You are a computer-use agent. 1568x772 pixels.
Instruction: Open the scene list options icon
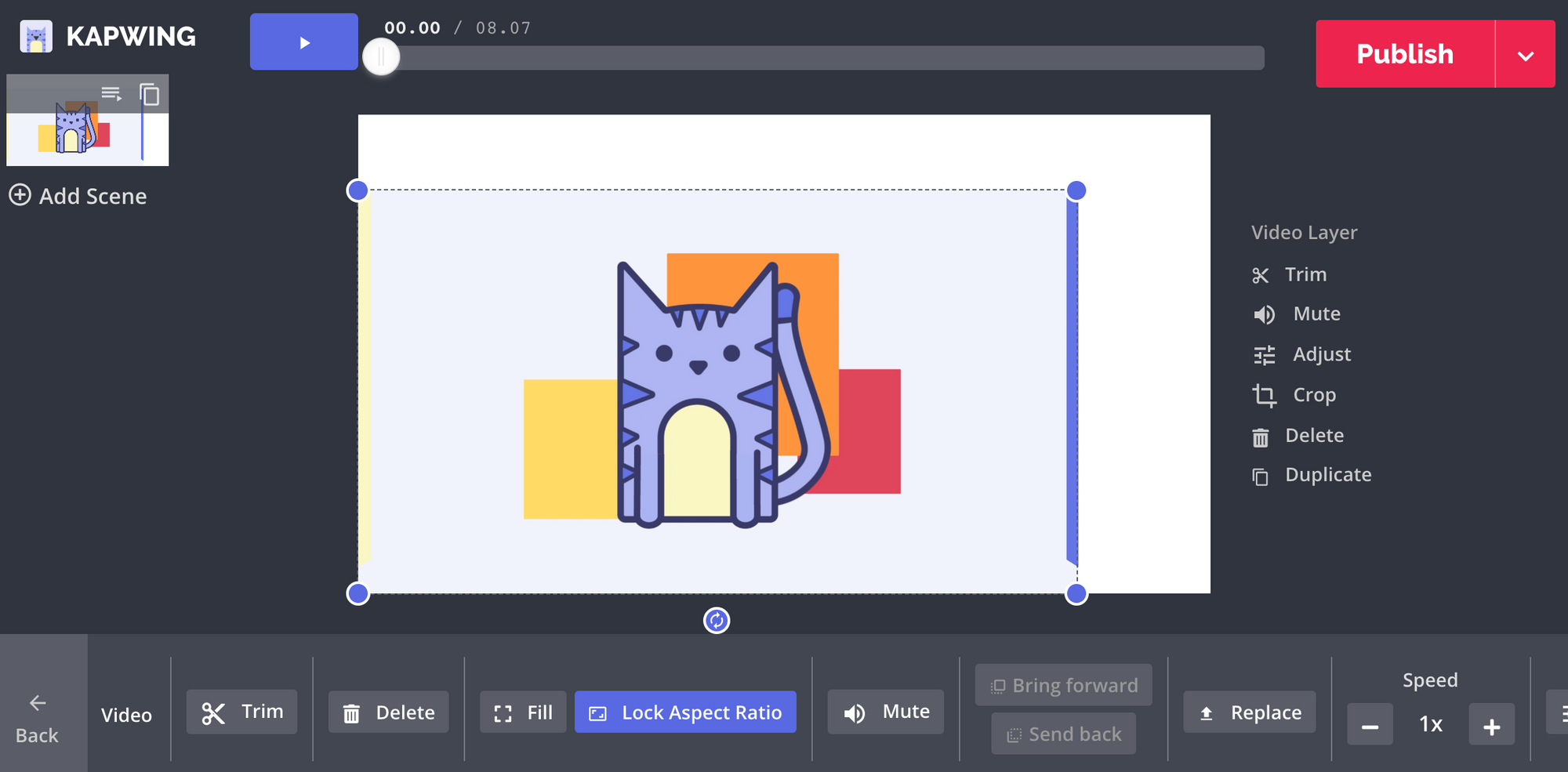pos(111,94)
